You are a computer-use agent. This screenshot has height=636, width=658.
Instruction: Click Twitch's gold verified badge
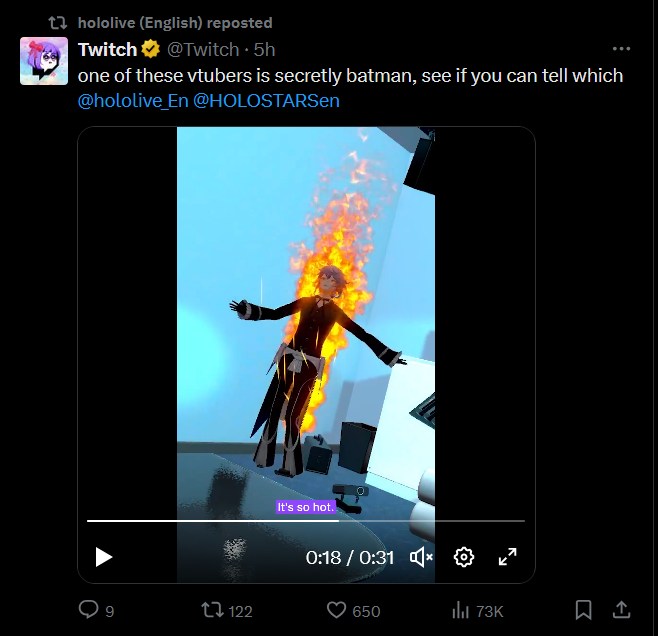[x=151, y=49]
